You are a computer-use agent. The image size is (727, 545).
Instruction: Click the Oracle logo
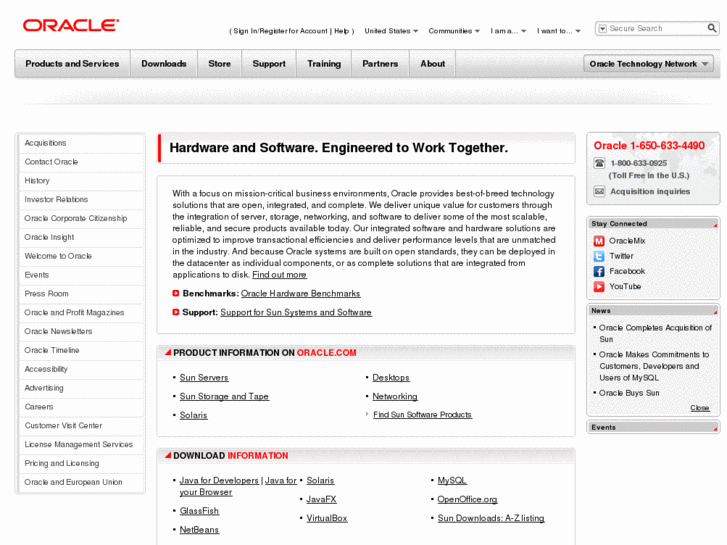71,25
